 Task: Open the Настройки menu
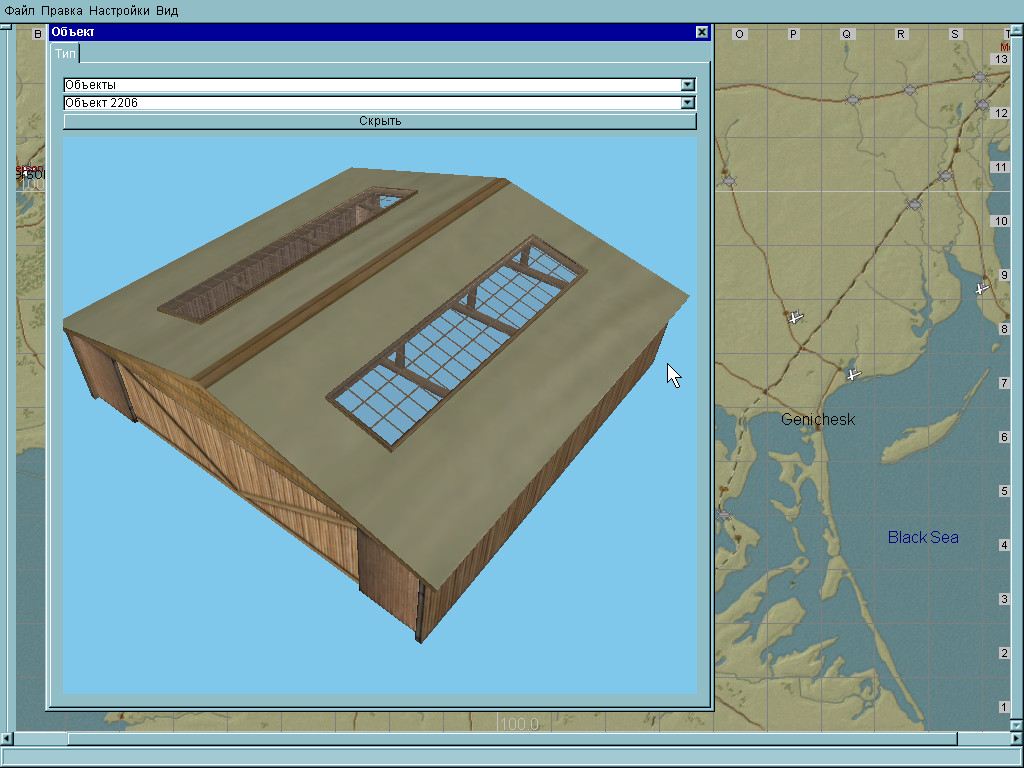tap(119, 10)
